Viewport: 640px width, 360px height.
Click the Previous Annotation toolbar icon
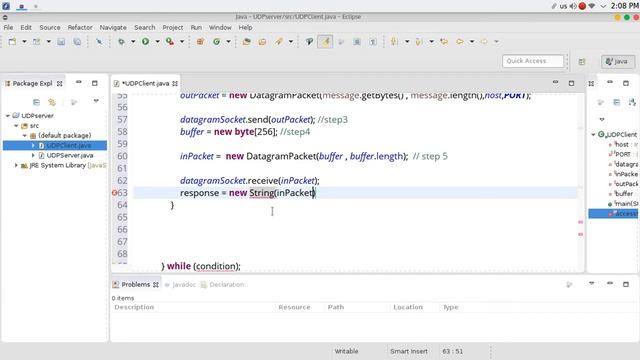pyautogui.click(x=418, y=42)
